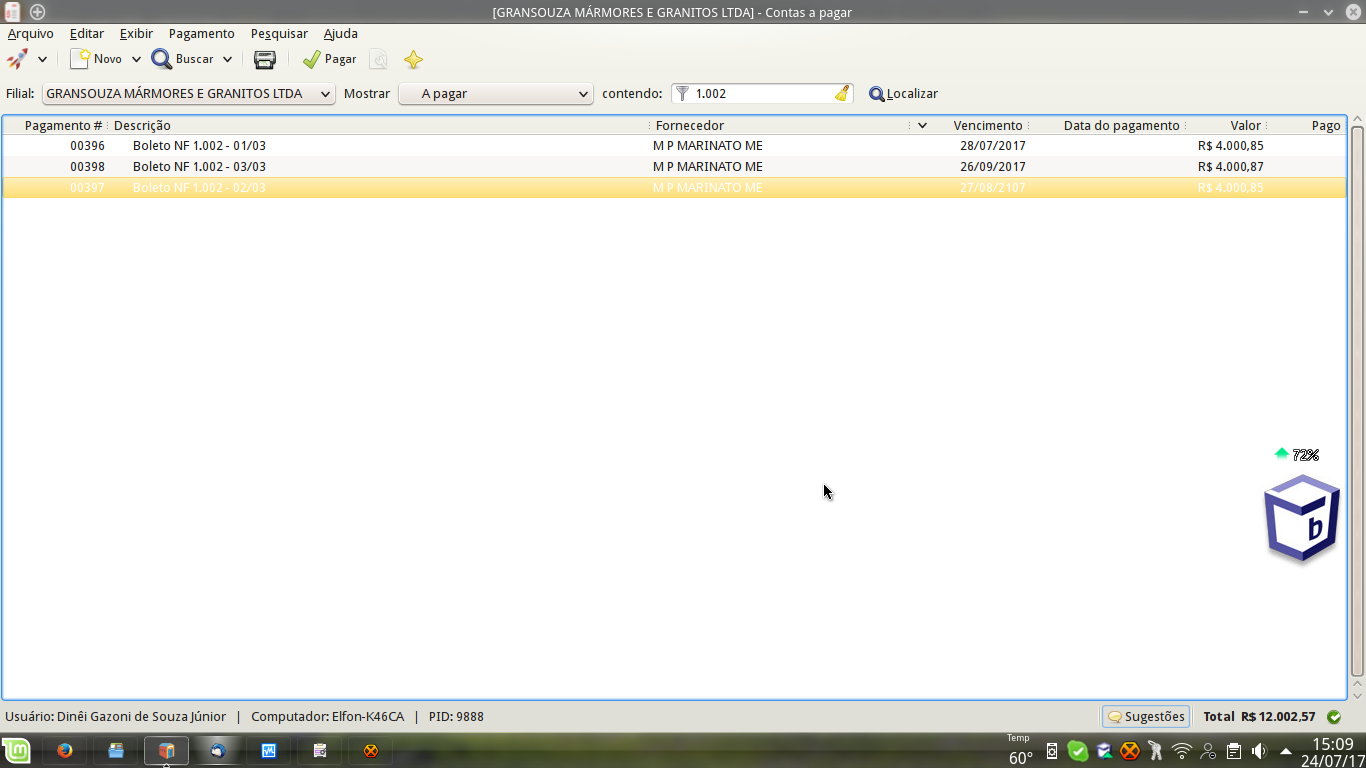Open the system monitor taskbar icon
The image size is (1366, 768).
pyautogui.click(x=268, y=750)
